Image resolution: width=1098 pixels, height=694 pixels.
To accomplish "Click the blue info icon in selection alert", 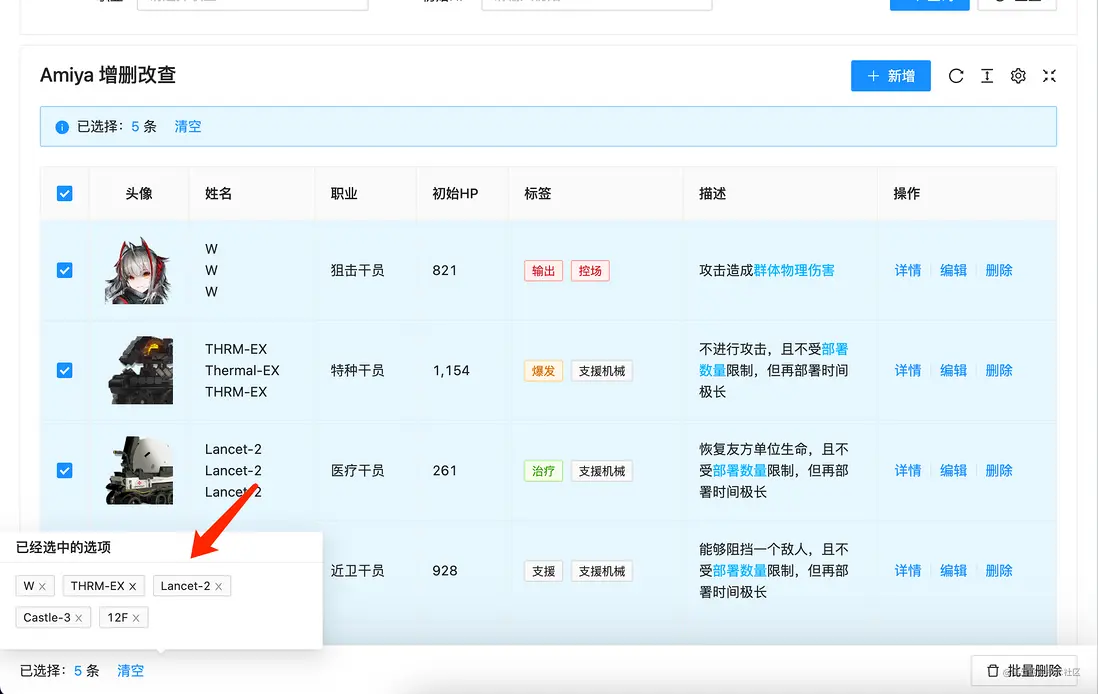I will (62, 127).
